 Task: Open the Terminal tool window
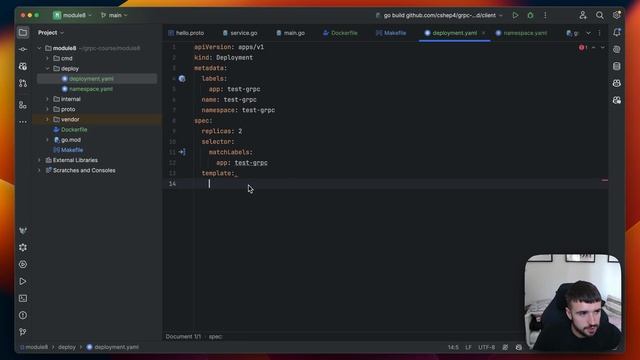coord(23,298)
